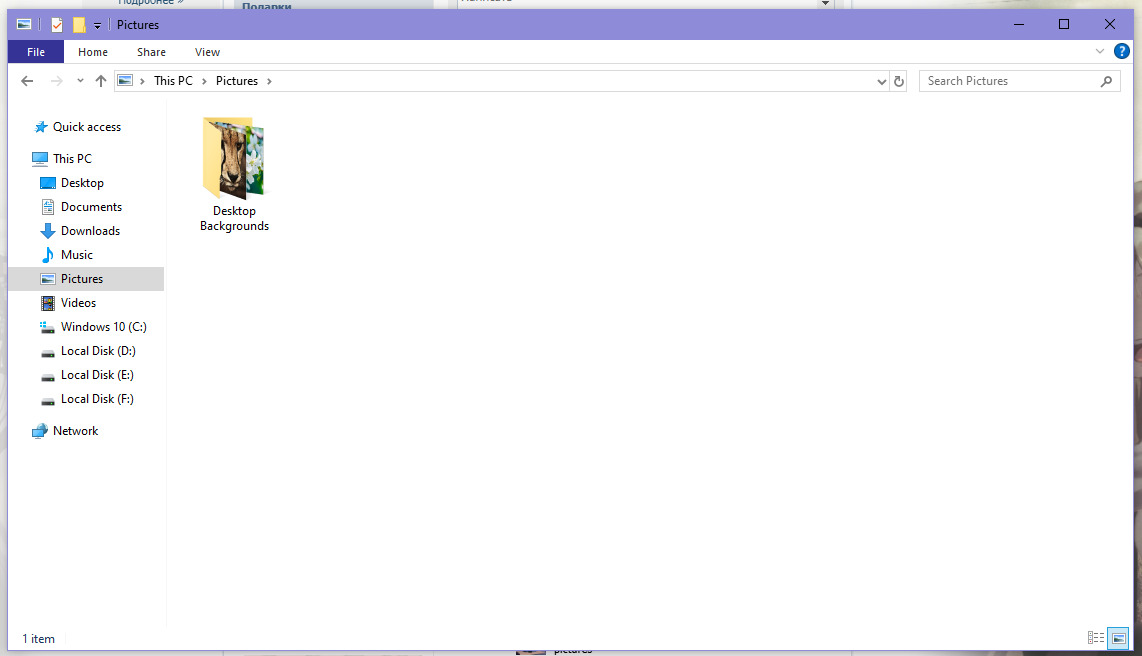Viewport: 1142px width, 656px height.
Task: Open Downloads in the navigation pane
Action: [90, 231]
